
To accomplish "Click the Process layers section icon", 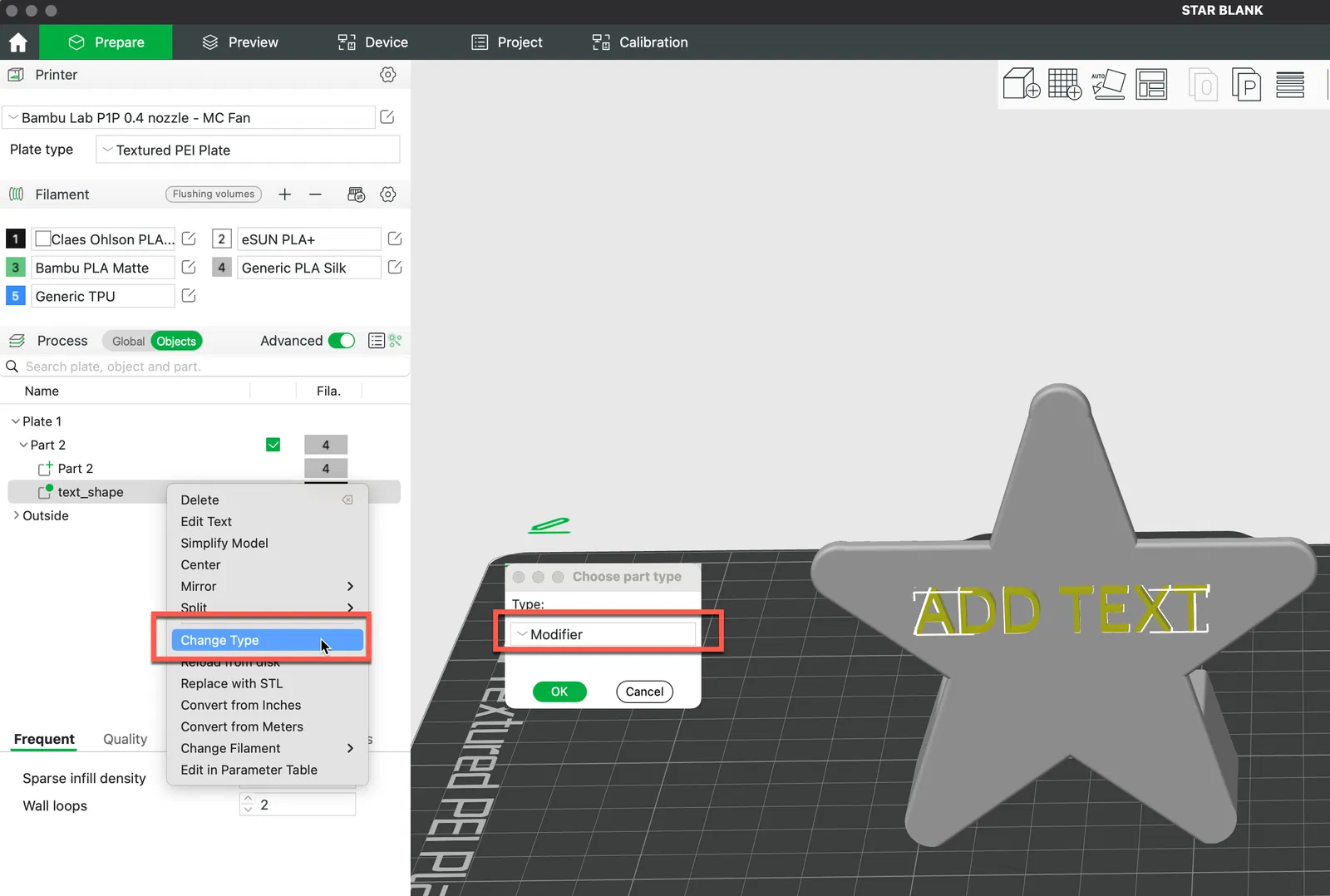I will click(16, 341).
